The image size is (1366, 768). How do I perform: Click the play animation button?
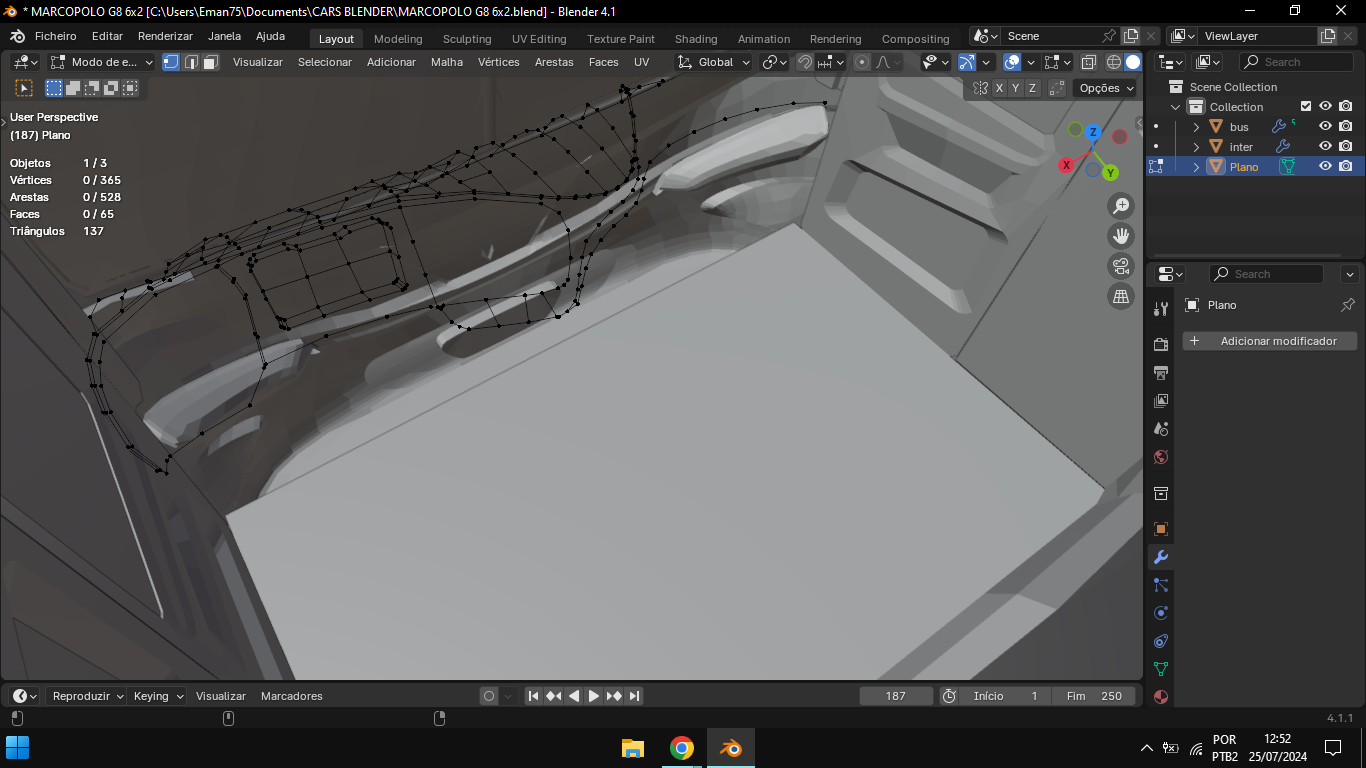coord(594,696)
